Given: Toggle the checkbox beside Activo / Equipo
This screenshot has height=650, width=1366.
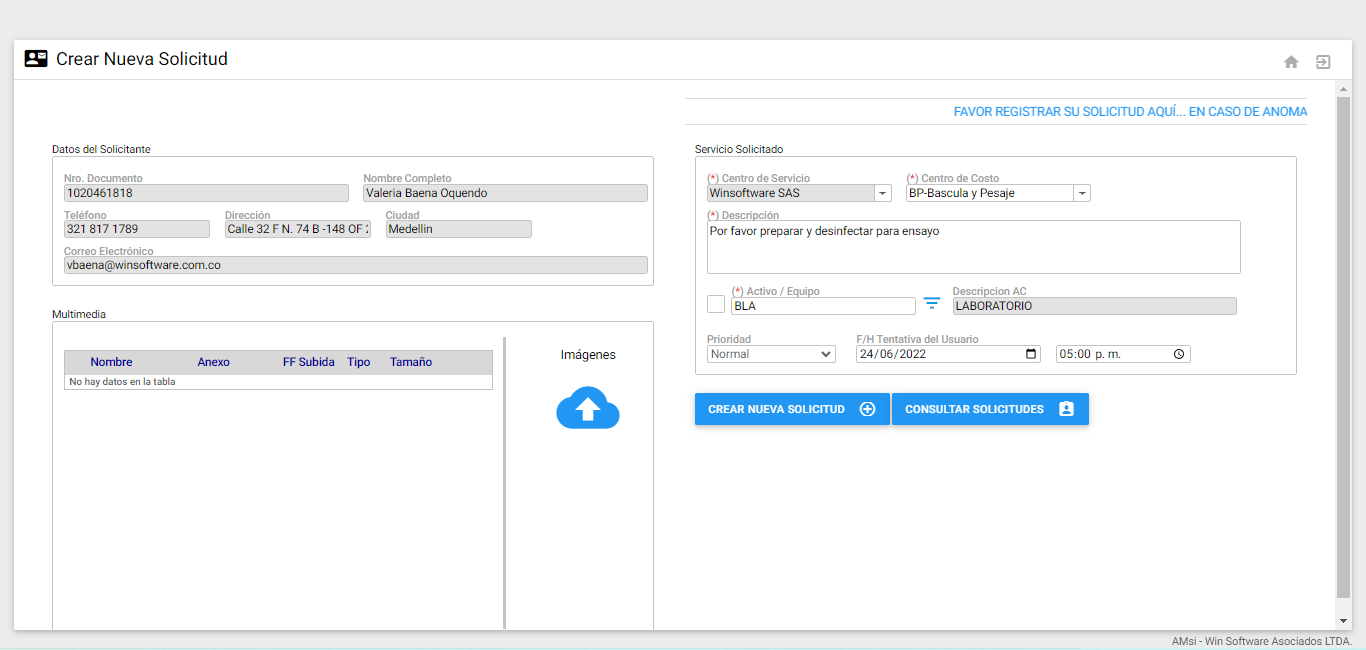Looking at the screenshot, I should [x=716, y=304].
